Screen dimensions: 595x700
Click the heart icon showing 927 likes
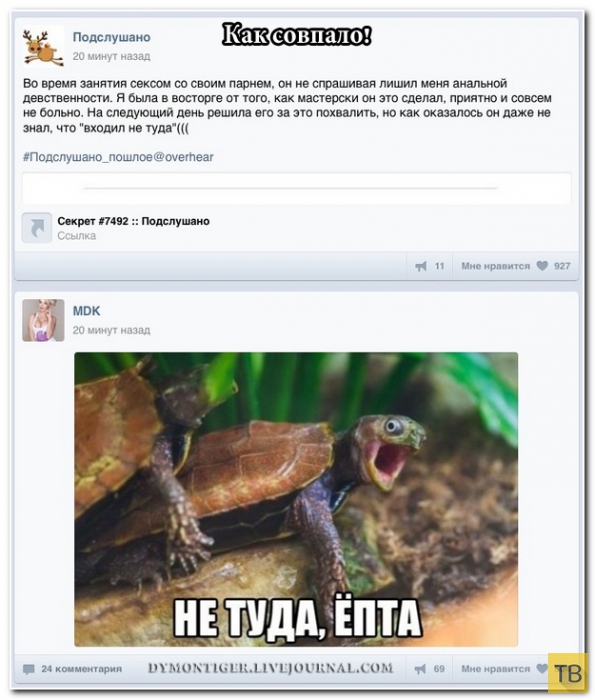542,266
